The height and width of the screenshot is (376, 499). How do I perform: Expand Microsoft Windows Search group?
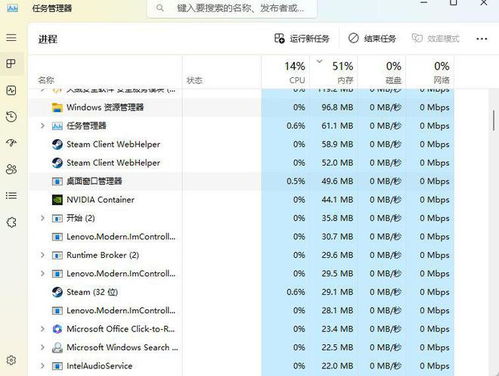coord(42,347)
